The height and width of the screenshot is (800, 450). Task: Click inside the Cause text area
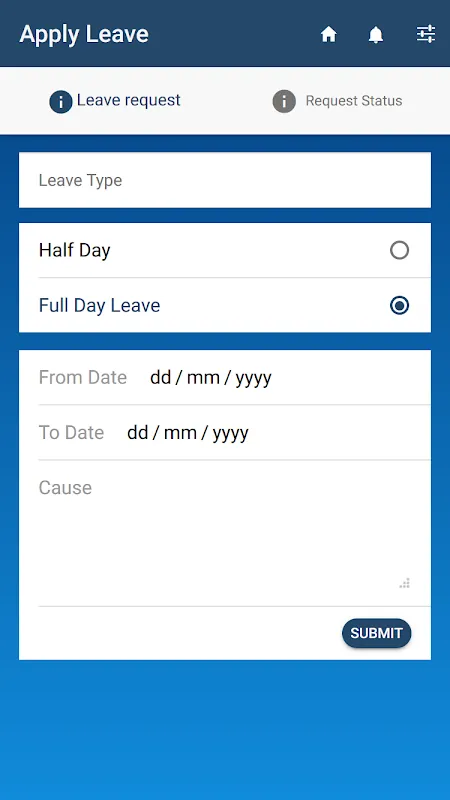point(225,534)
